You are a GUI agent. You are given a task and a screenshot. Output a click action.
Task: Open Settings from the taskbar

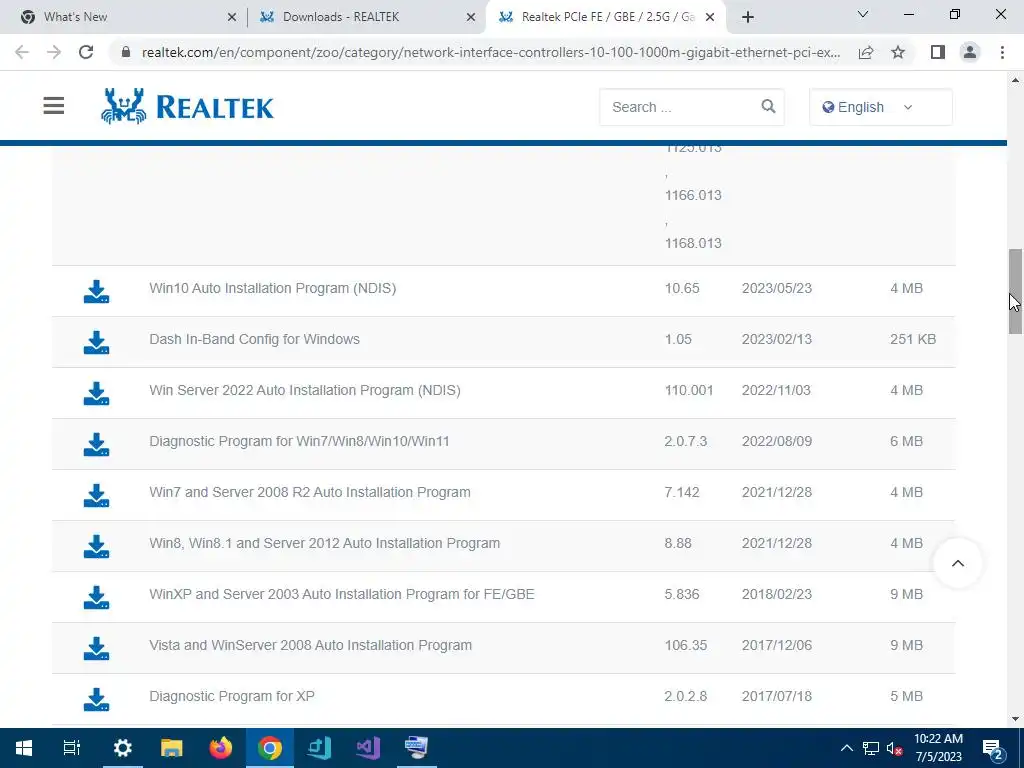pyautogui.click(x=123, y=748)
